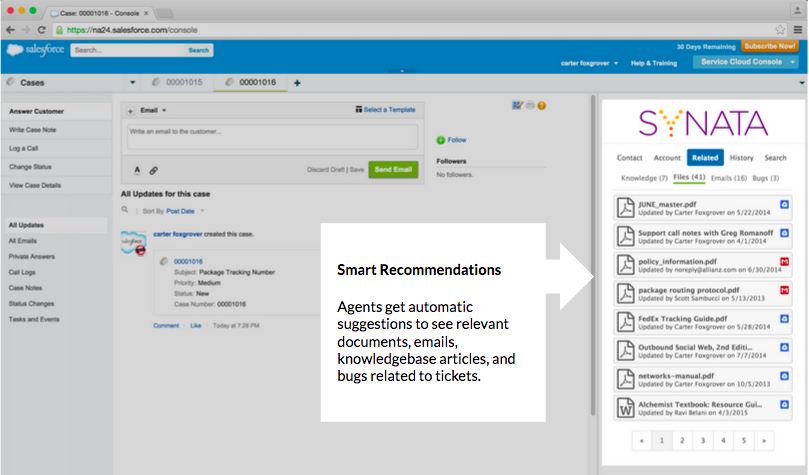Go to page 2 of files
Screen dimensions: 809x475
coord(682,440)
